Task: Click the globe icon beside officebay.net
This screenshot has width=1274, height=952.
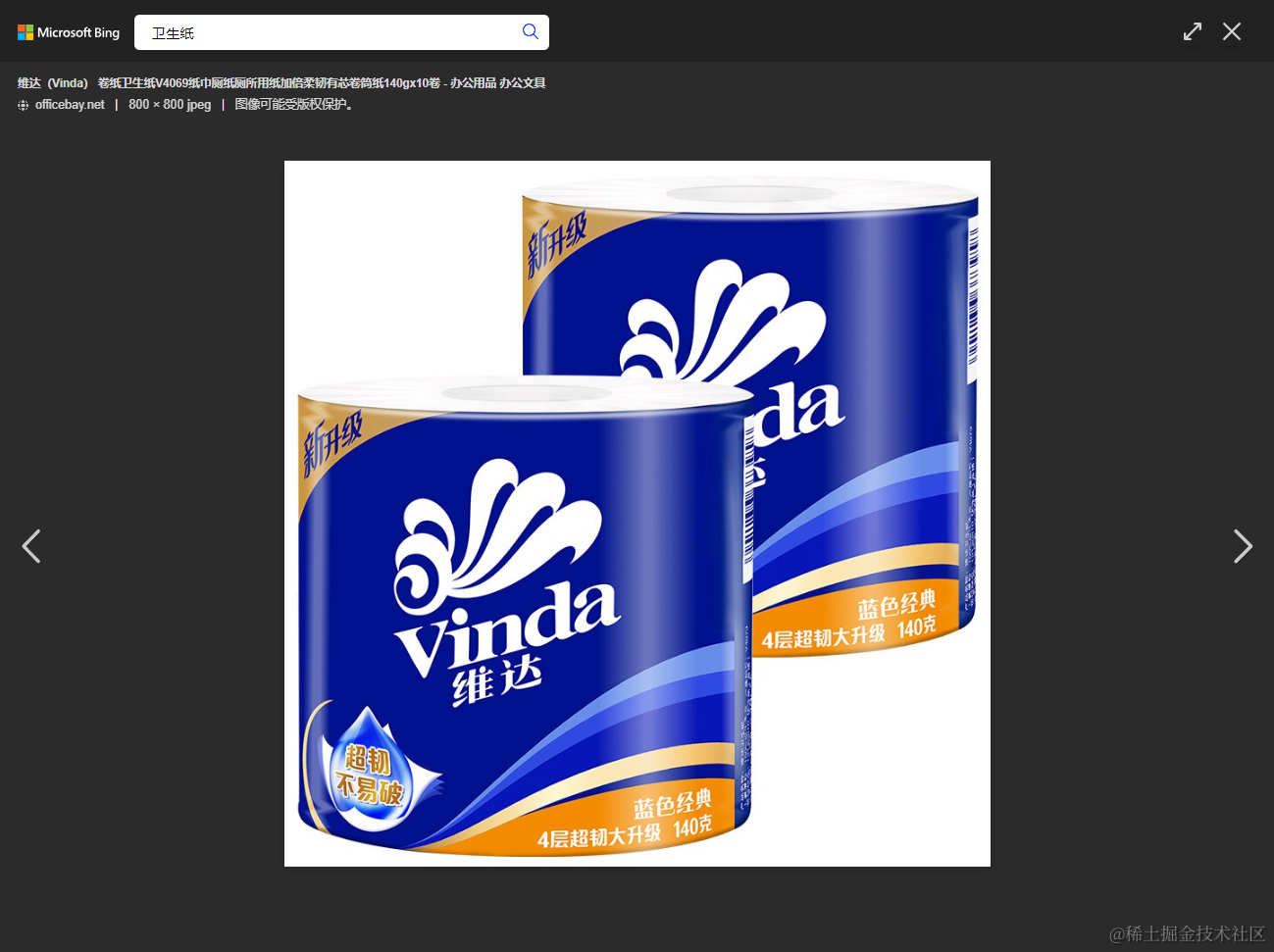Action: [24, 105]
